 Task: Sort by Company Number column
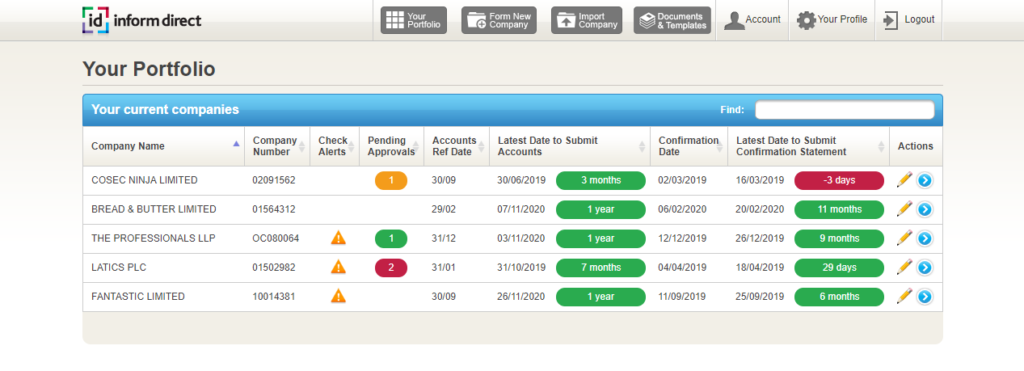[x=278, y=146]
